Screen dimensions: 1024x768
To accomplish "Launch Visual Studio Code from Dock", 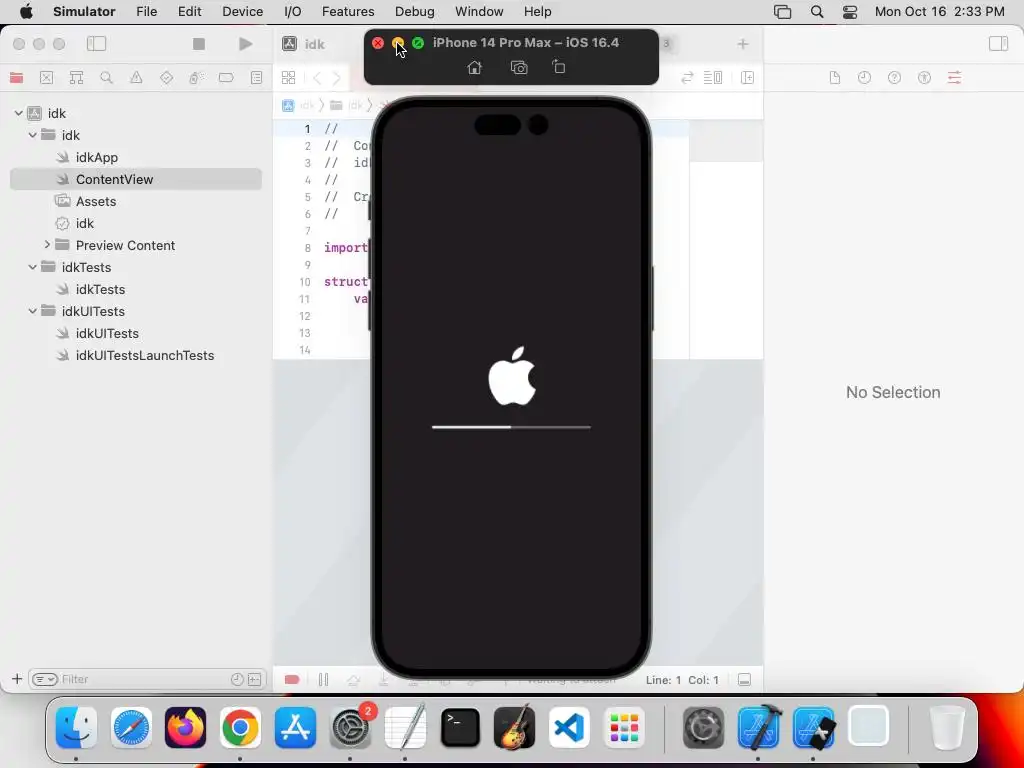I will pyautogui.click(x=569, y=727).
